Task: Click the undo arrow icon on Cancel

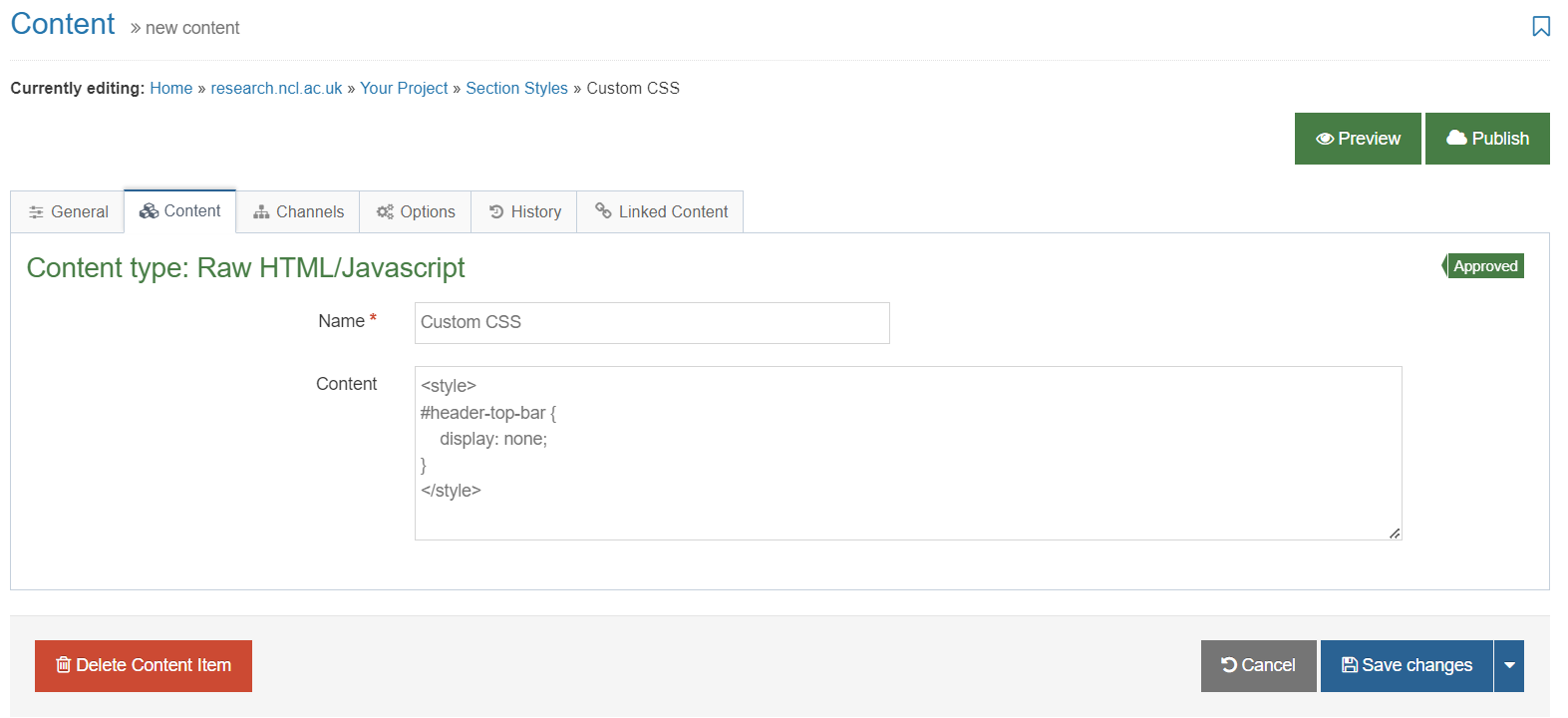Action: click(x=1228, y=665)
